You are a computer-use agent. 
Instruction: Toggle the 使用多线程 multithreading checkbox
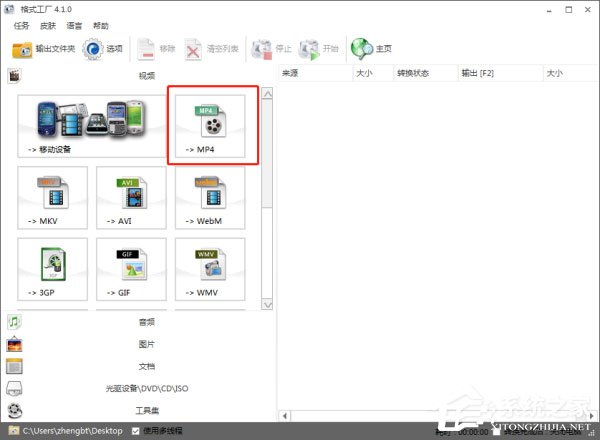pos(136,431)
